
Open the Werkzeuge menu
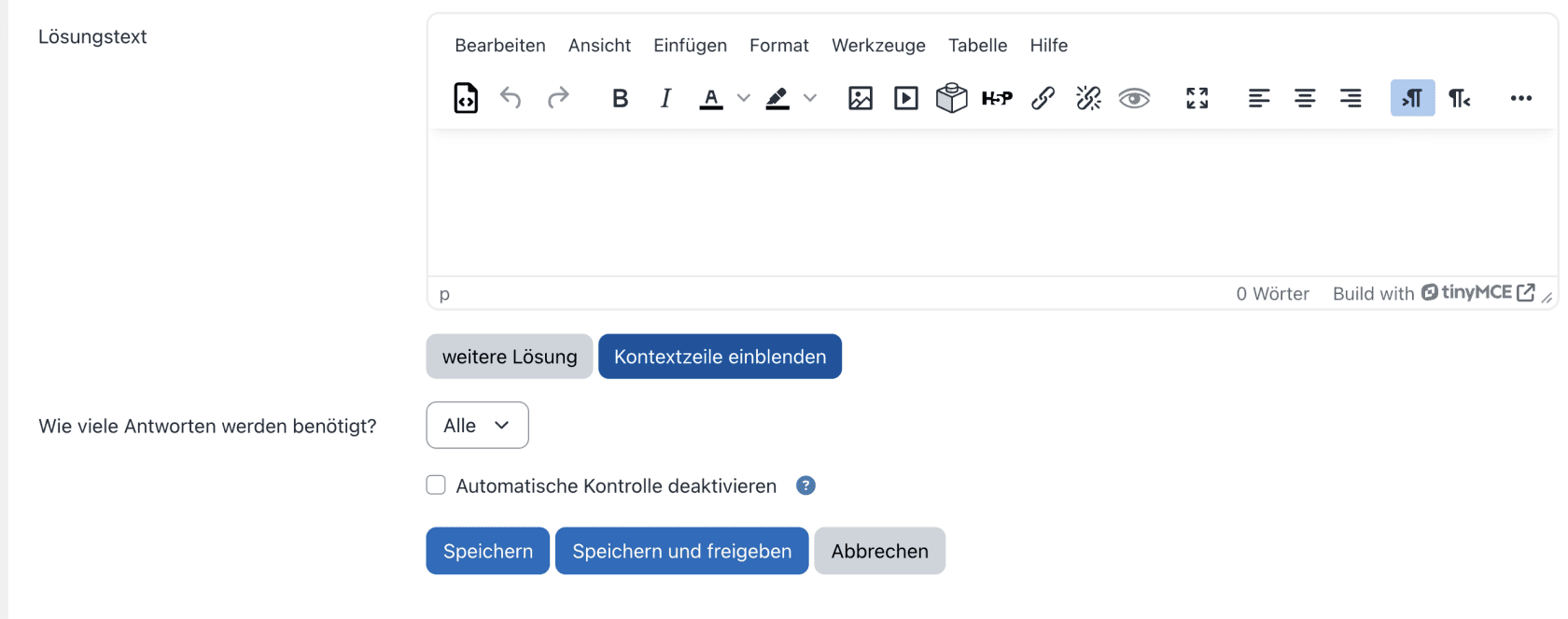[x=878, y=45]
